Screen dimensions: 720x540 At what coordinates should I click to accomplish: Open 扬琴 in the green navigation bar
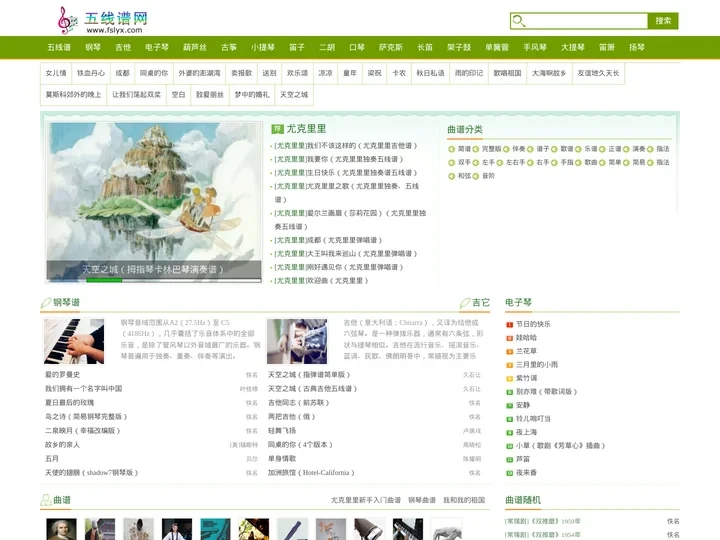coord(637,47)
